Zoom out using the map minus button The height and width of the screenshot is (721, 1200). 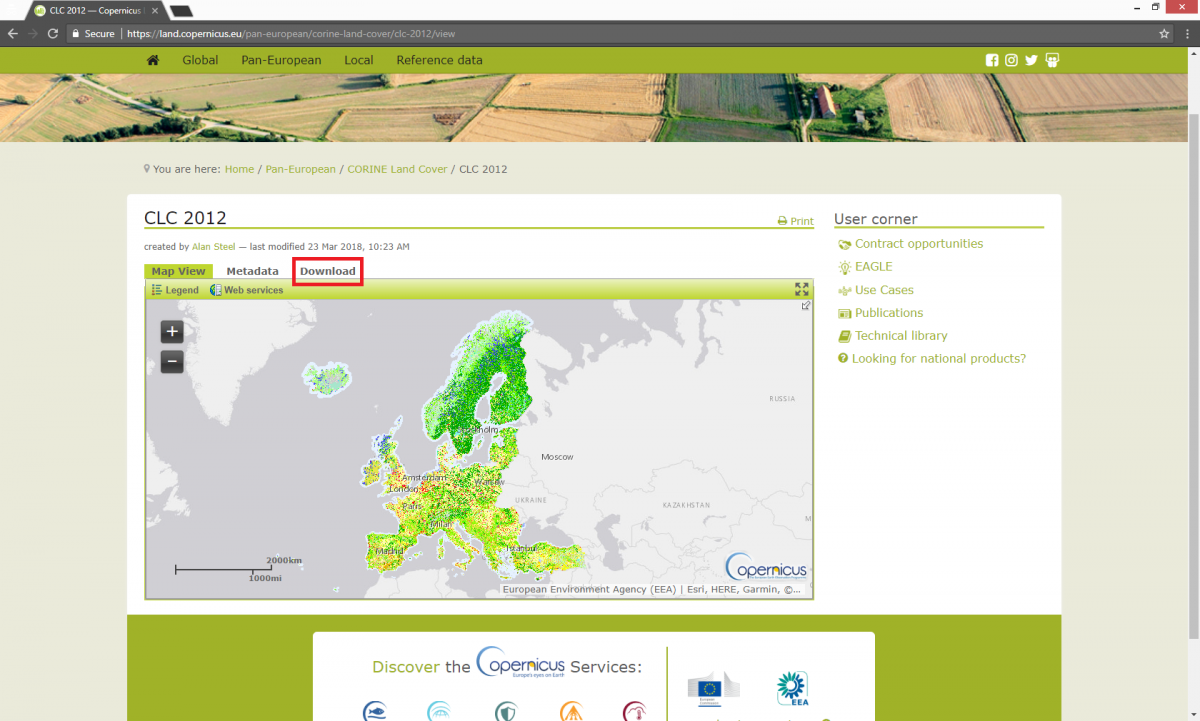pyautogui.click(x=172, y=361)
